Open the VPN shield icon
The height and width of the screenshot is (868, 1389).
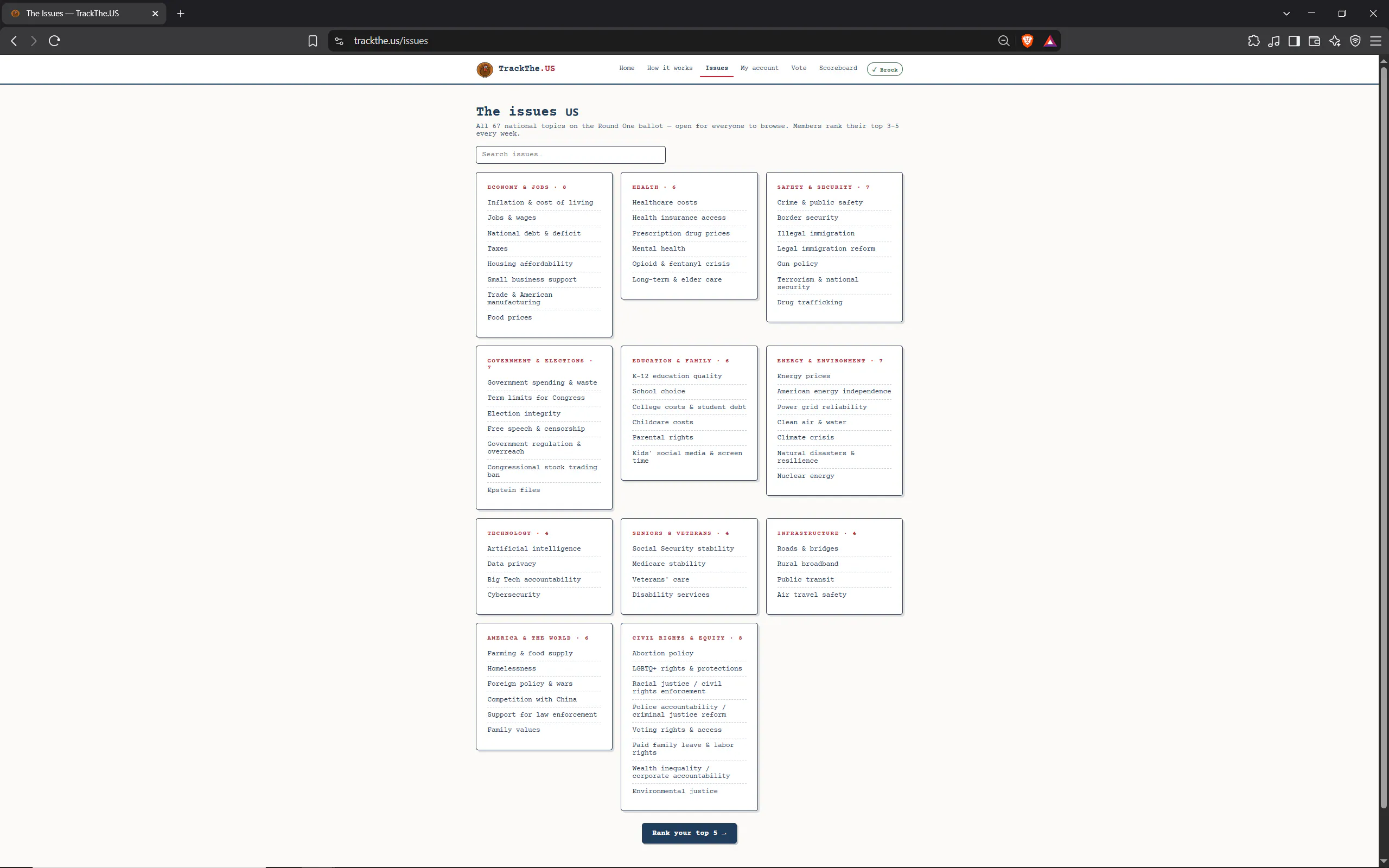pos(1356,41)
